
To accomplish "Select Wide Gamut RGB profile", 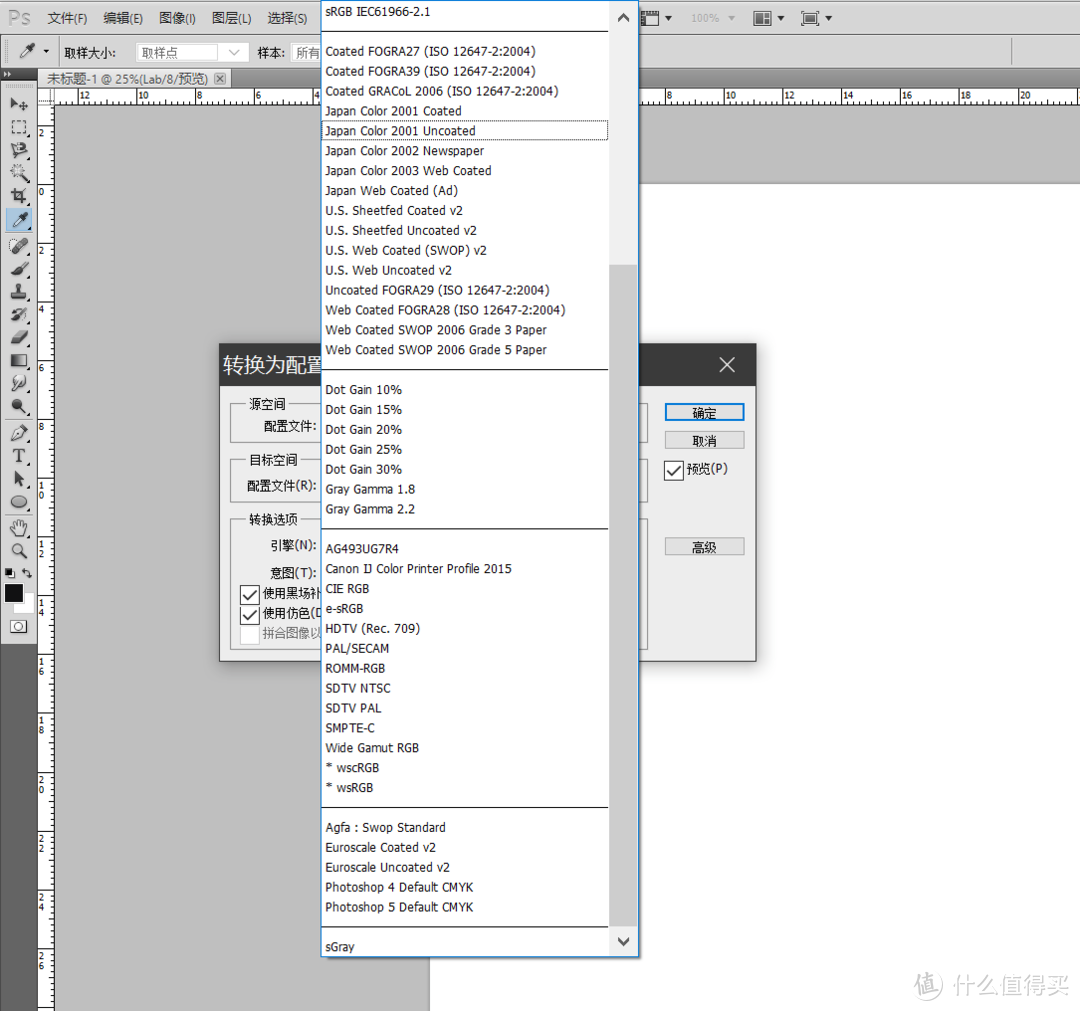I will 465,748.
